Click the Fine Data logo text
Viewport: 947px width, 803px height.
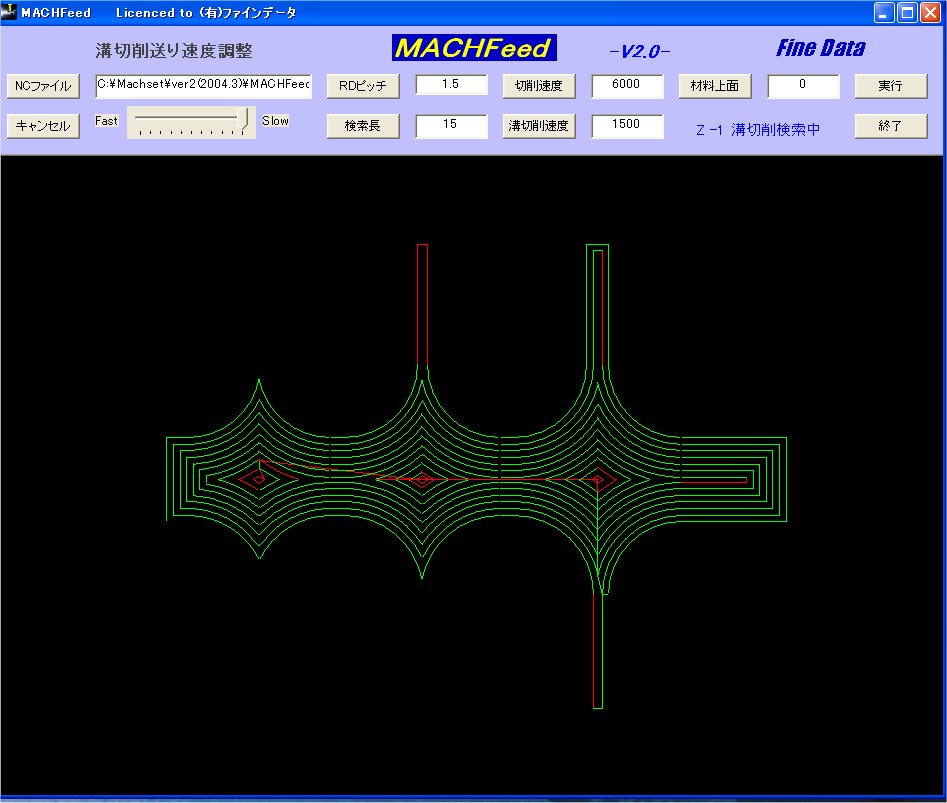(820, 48)
